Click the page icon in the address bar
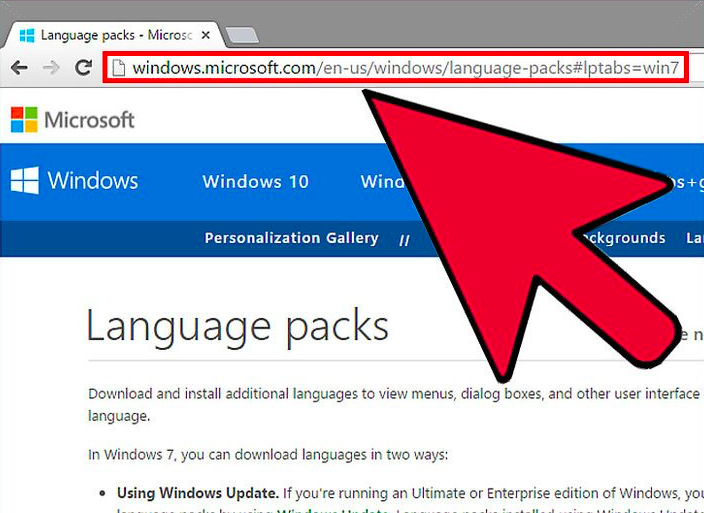The image size is (704, 513). (x=119, y=68)
